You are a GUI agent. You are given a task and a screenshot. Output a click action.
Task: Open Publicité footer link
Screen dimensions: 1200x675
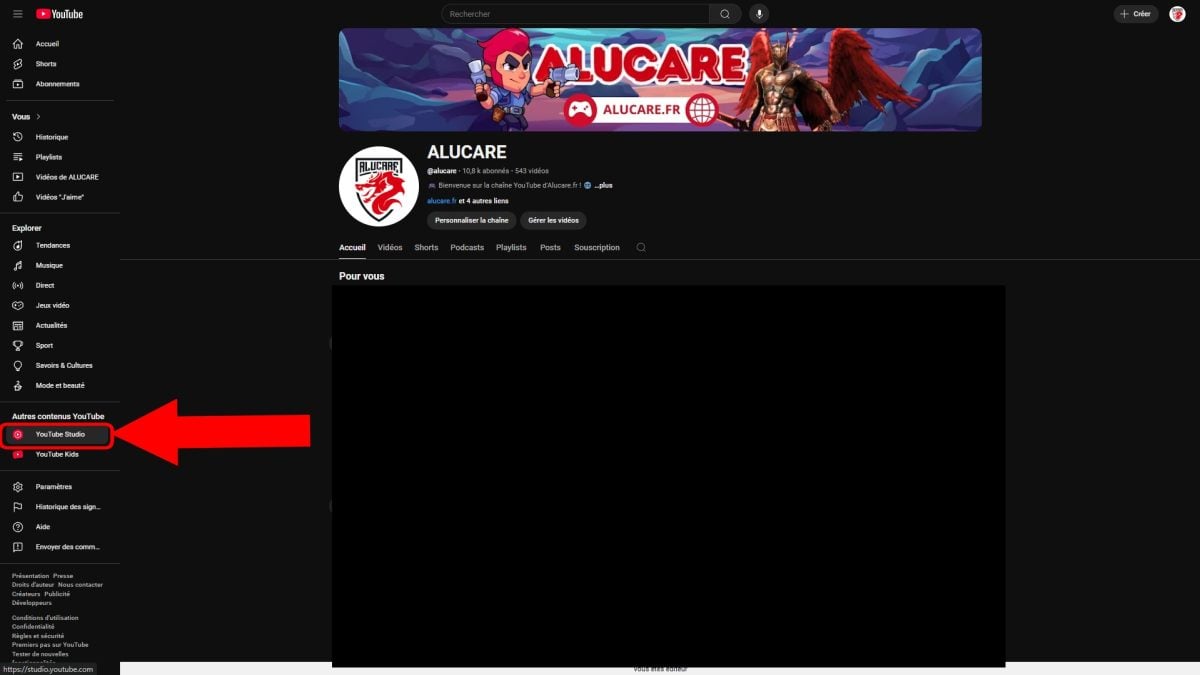pos(57,594)
